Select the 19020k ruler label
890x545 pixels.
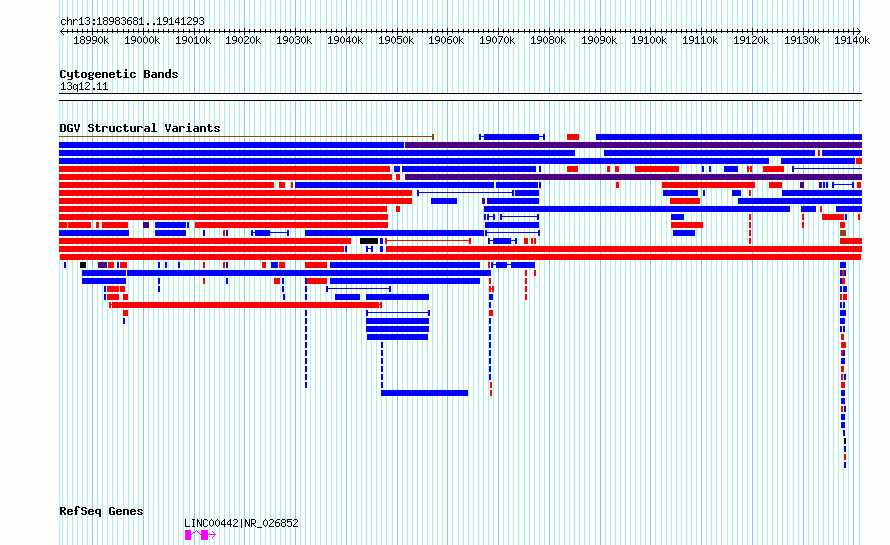click(243, 40)
